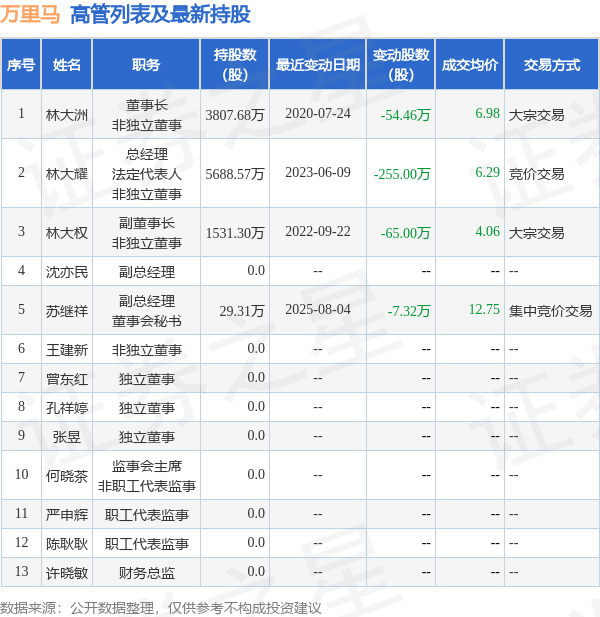Image resolution: width=600 pixels, height=617 pixels.
Task: Click change amount -54.46万
Action: pos(405,115)
